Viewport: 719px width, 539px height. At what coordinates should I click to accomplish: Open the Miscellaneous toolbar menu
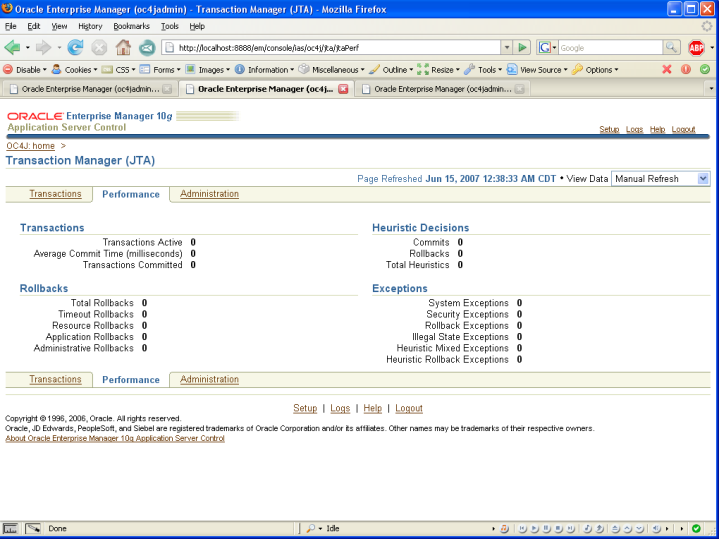[x=331, y=70]
